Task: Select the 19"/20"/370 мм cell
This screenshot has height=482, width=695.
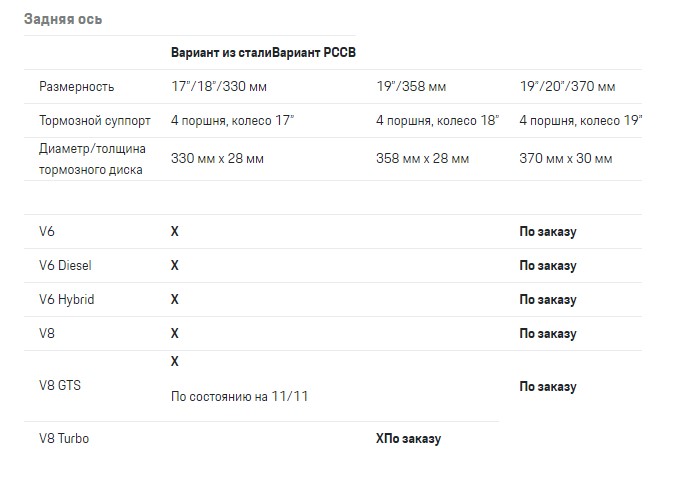Action: (x=567, y=87)
